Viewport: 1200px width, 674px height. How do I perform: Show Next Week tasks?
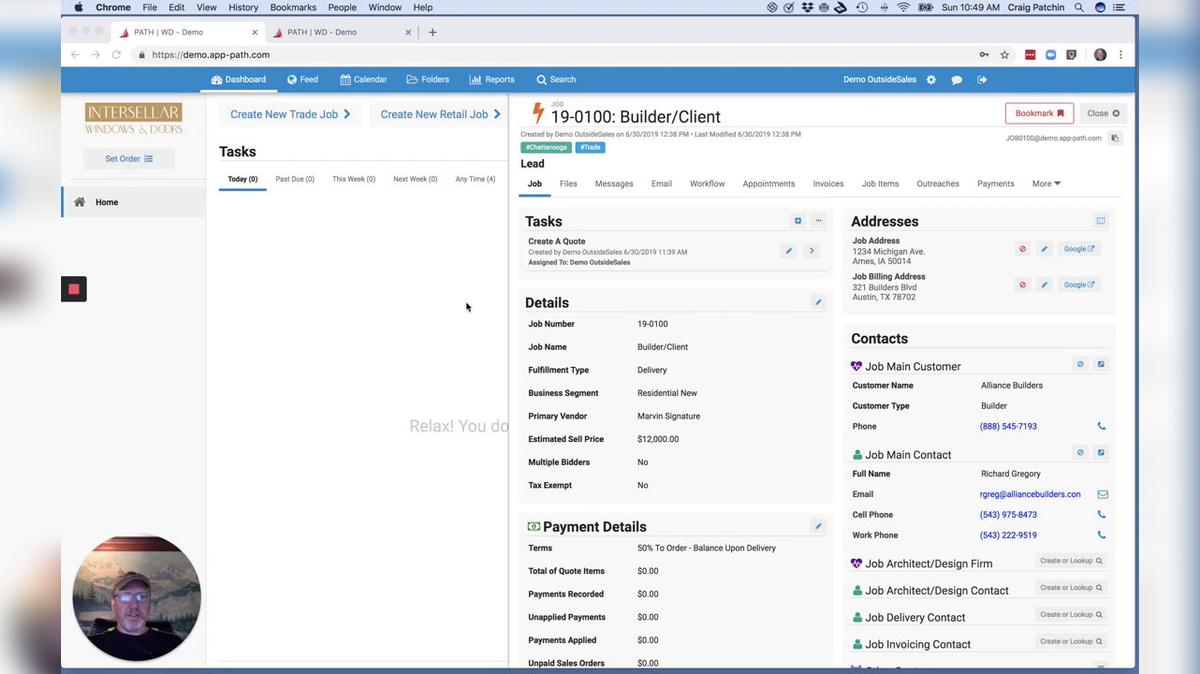[x=415, y=179]
